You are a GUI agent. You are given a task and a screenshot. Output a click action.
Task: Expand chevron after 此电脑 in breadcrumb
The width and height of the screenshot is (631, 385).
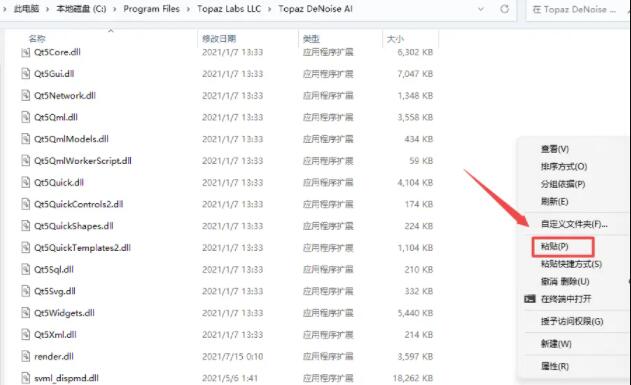47,9
